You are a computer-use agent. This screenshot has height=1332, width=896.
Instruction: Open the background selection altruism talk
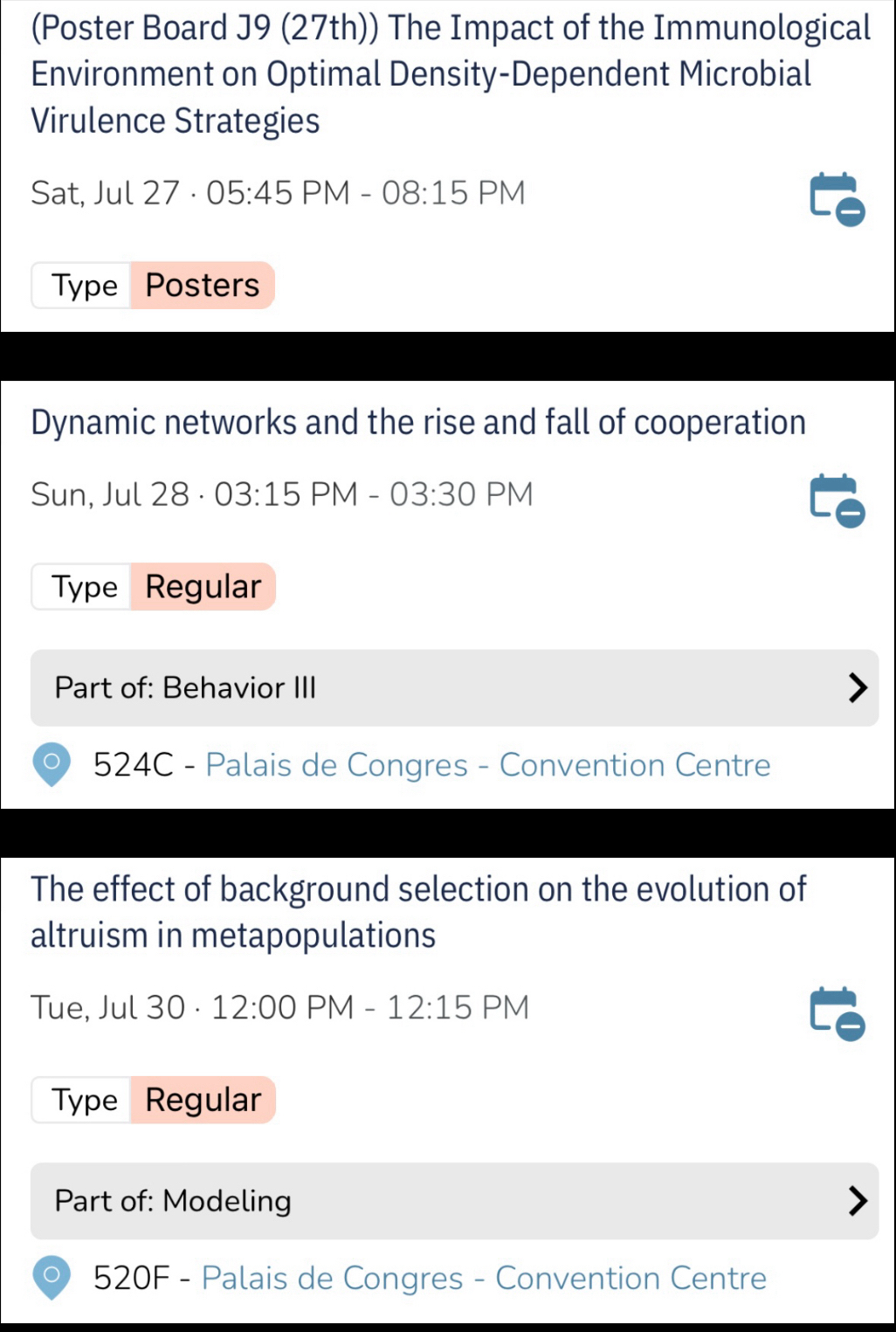point(417,912)
